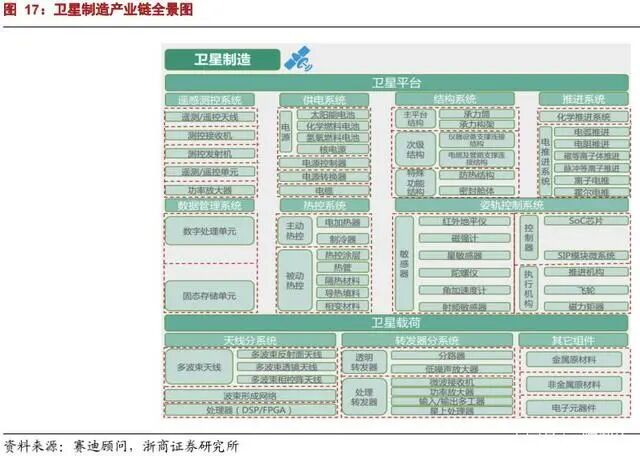Click the 密封舱体 box
The height and width of the screenshot is (456, 640).
tap(477, 190)
